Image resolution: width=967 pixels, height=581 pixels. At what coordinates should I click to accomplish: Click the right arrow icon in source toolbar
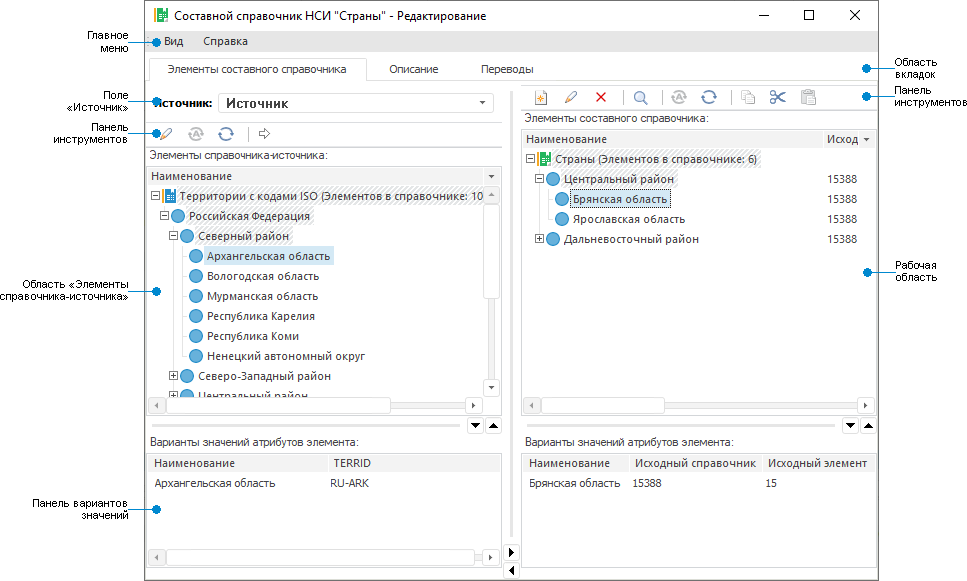pyautogui.click(x=264, y=133)
